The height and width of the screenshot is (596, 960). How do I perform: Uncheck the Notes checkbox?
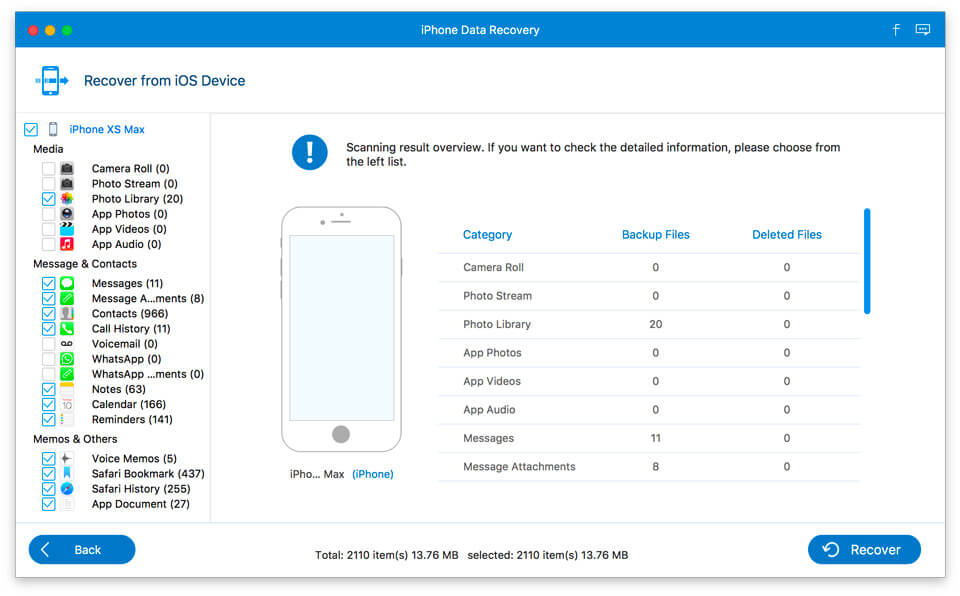coord(48,389)
